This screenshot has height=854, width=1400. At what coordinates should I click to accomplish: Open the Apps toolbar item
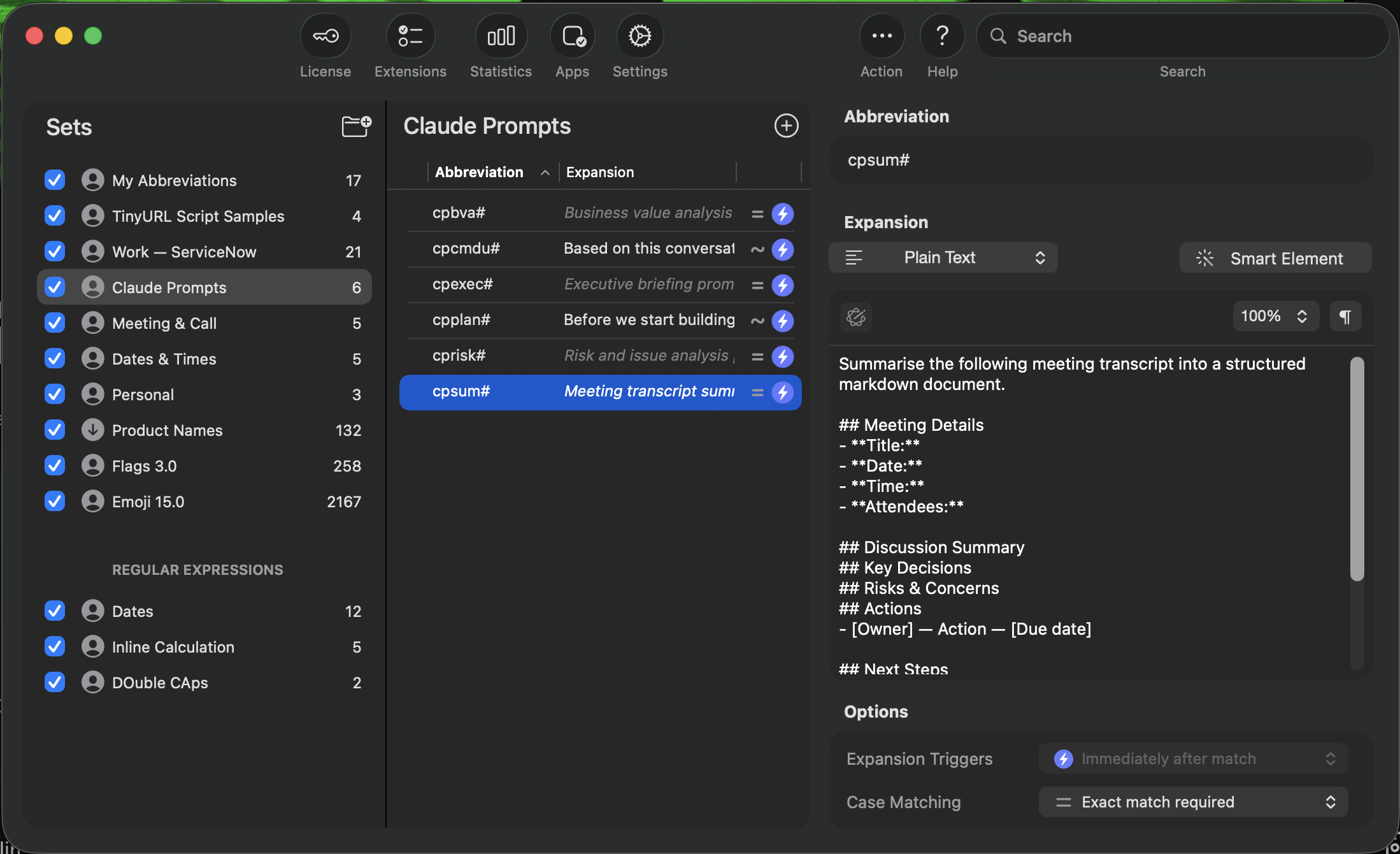(572, 36)
